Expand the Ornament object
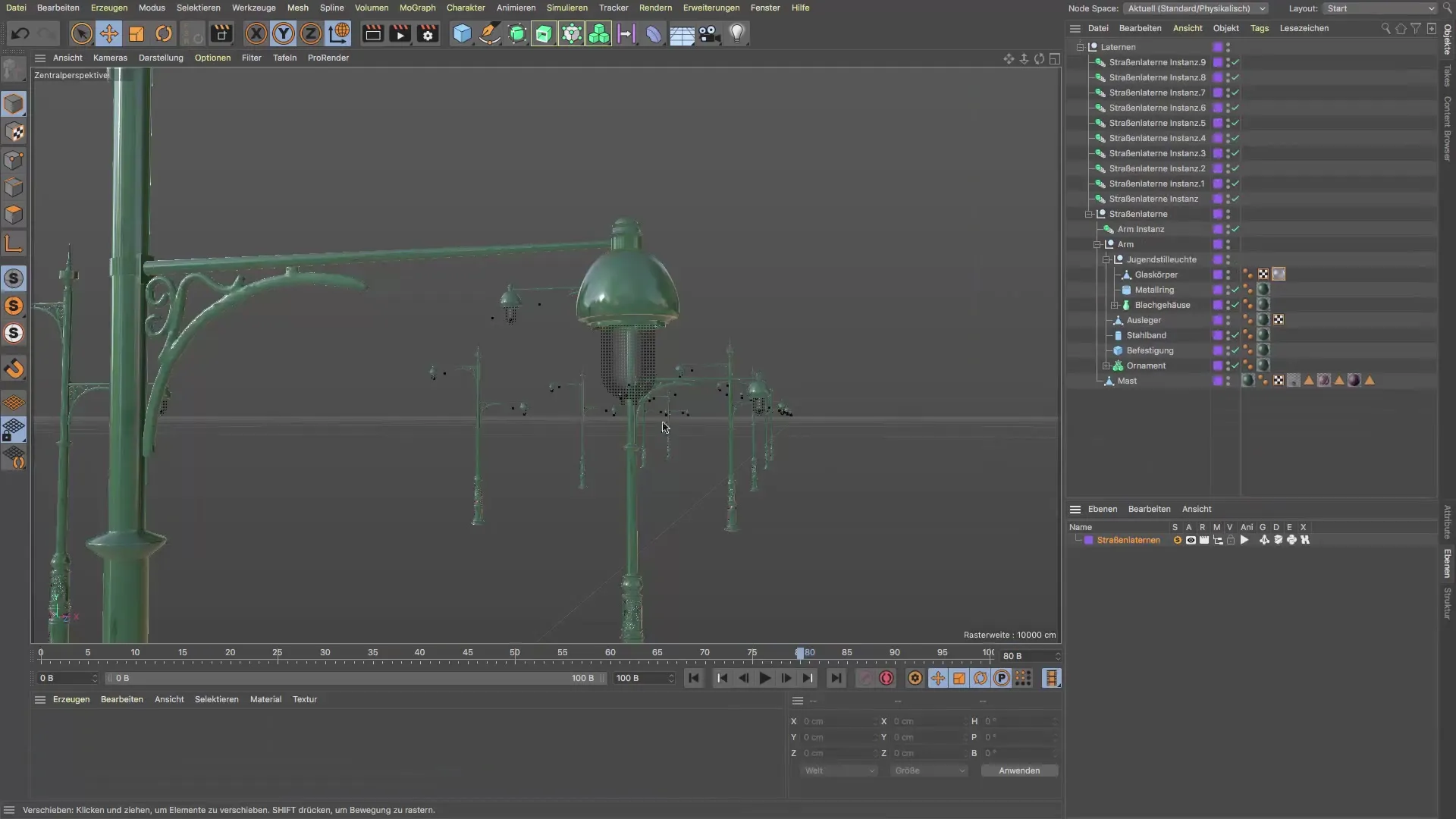This screenshot has height=819, width=1456. [x=1106, y=366]
